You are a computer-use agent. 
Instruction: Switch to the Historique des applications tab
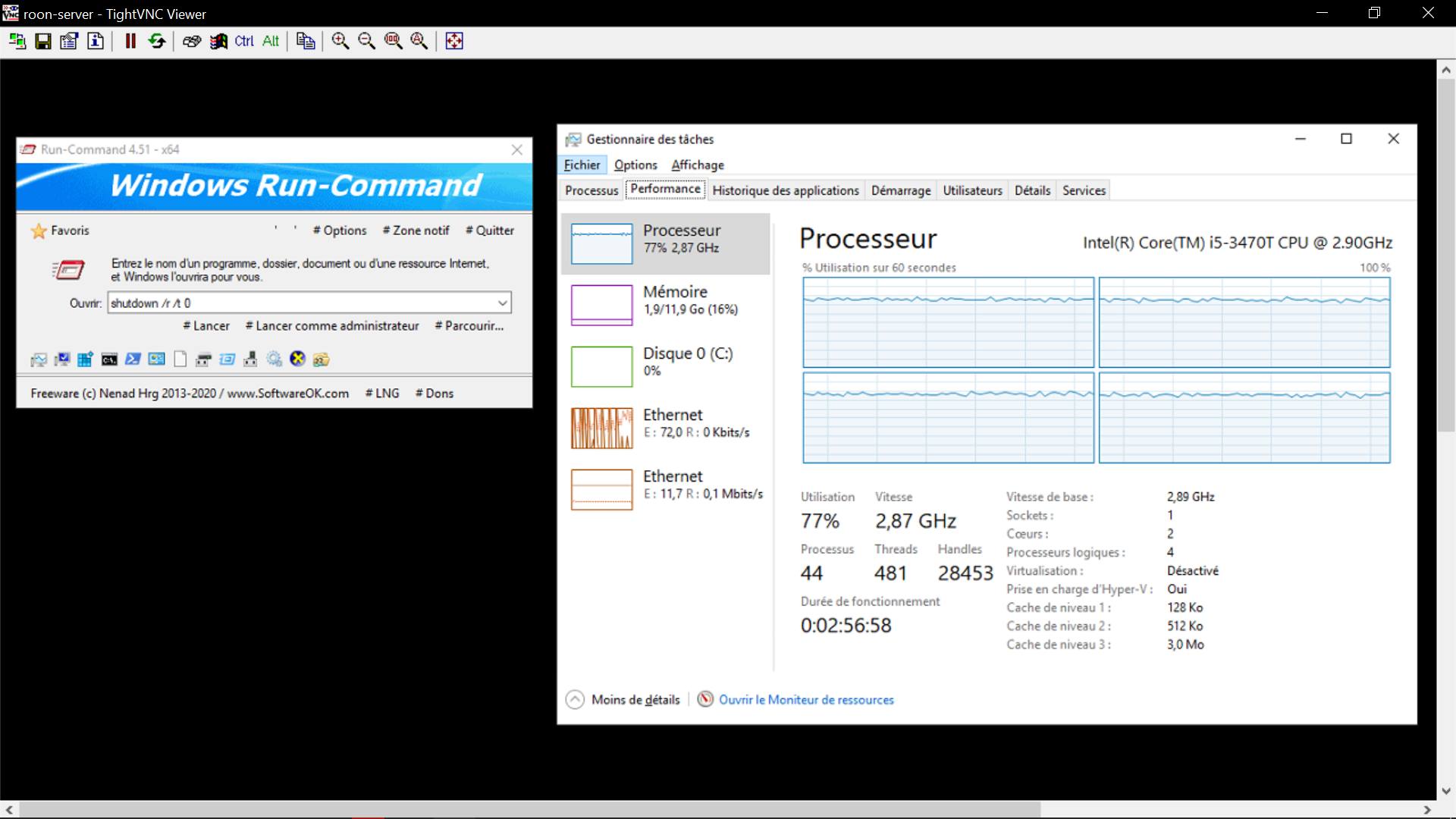[786, 190]
